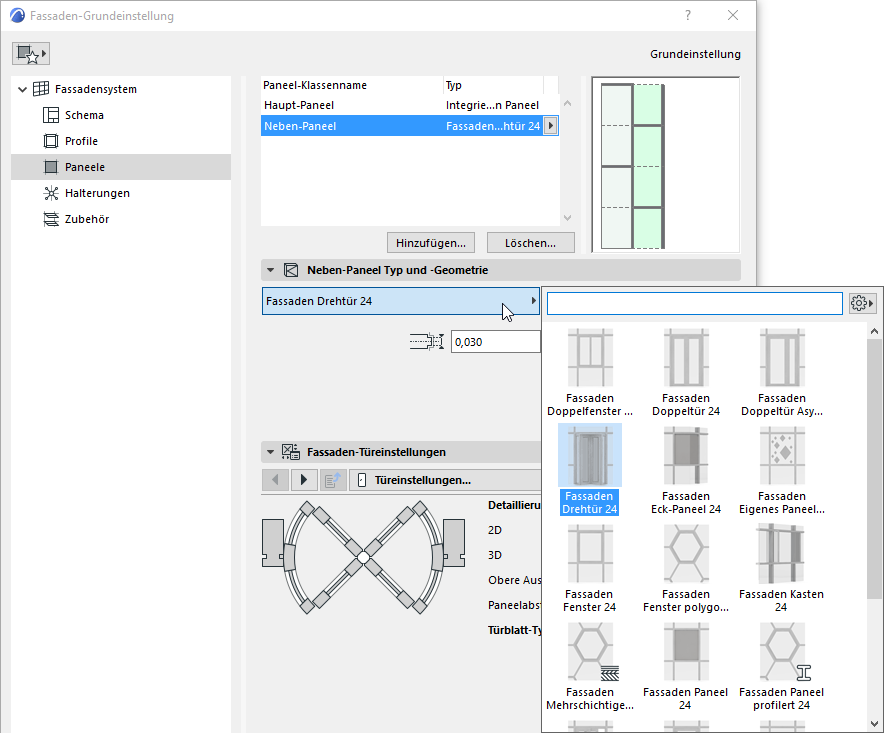Click the facade panel preview image
Image resolution: width=884 pixels, height=733 pixels.
(x=666, y=165)
